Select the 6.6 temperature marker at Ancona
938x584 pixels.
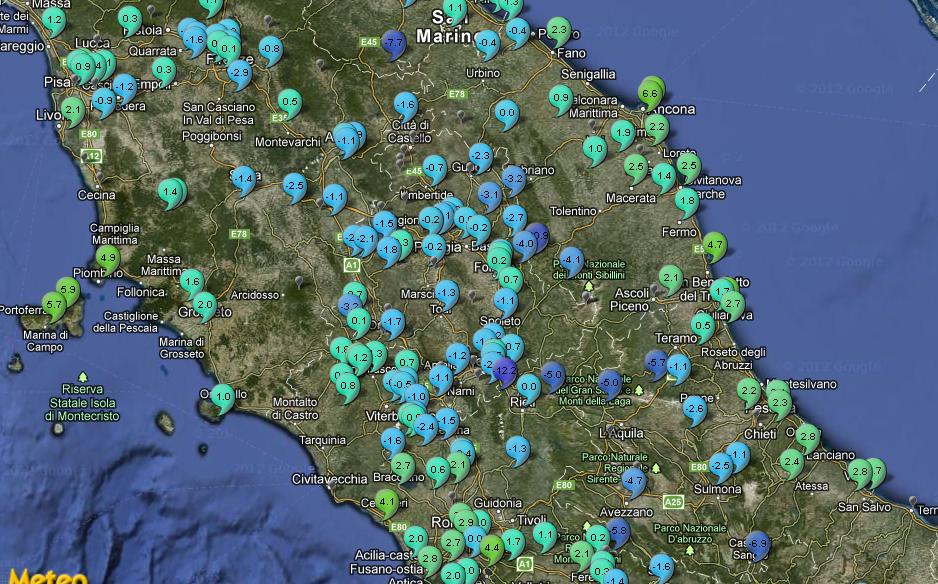click(650, 95)
